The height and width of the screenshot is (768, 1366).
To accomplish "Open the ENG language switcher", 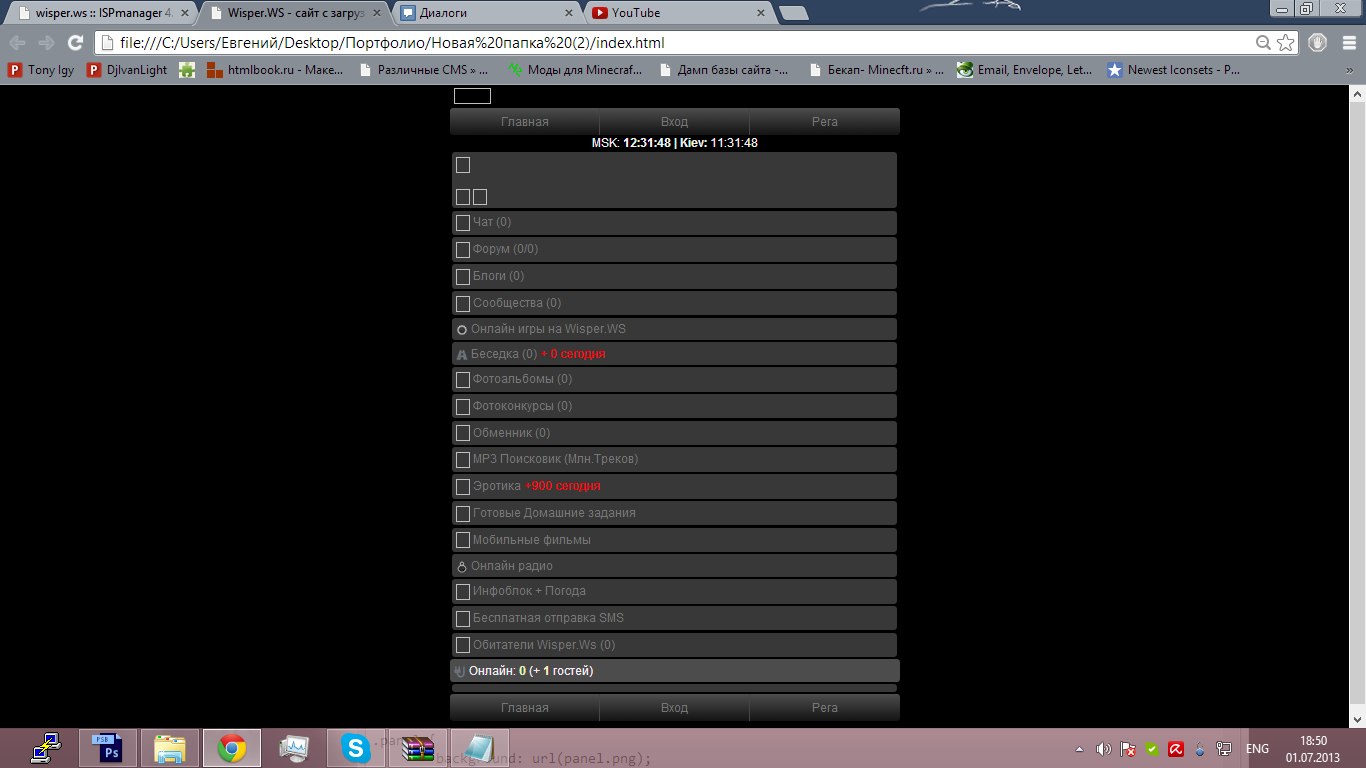I will click(1257, 749).
